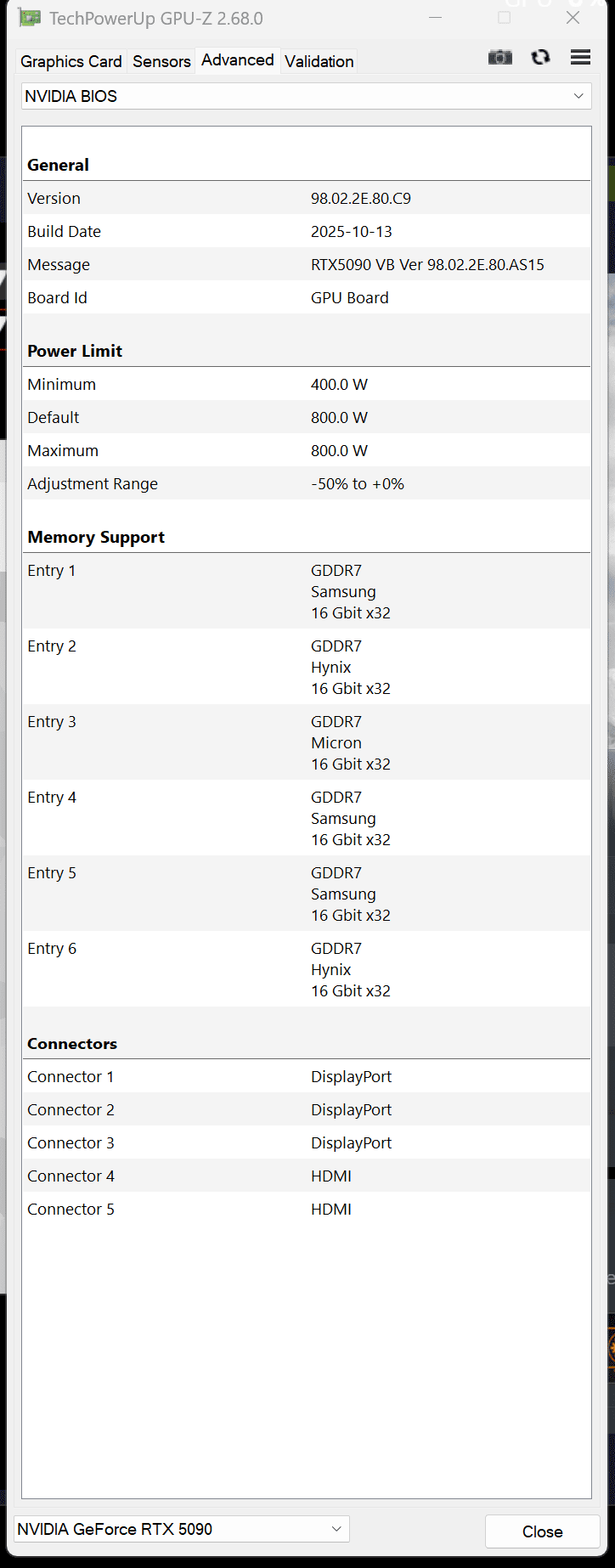615x1568 pixels.
Task: Open the hamburger menu icon
Action: pos(580,58)
